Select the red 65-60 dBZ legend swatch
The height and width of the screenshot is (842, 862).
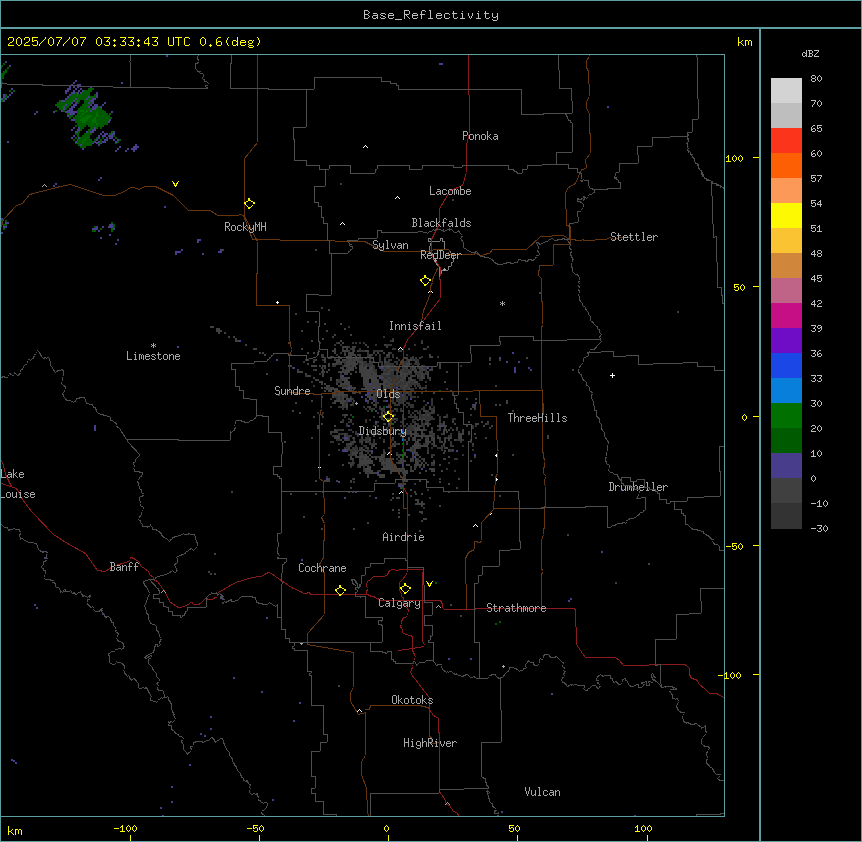click(x=786, y=140)
